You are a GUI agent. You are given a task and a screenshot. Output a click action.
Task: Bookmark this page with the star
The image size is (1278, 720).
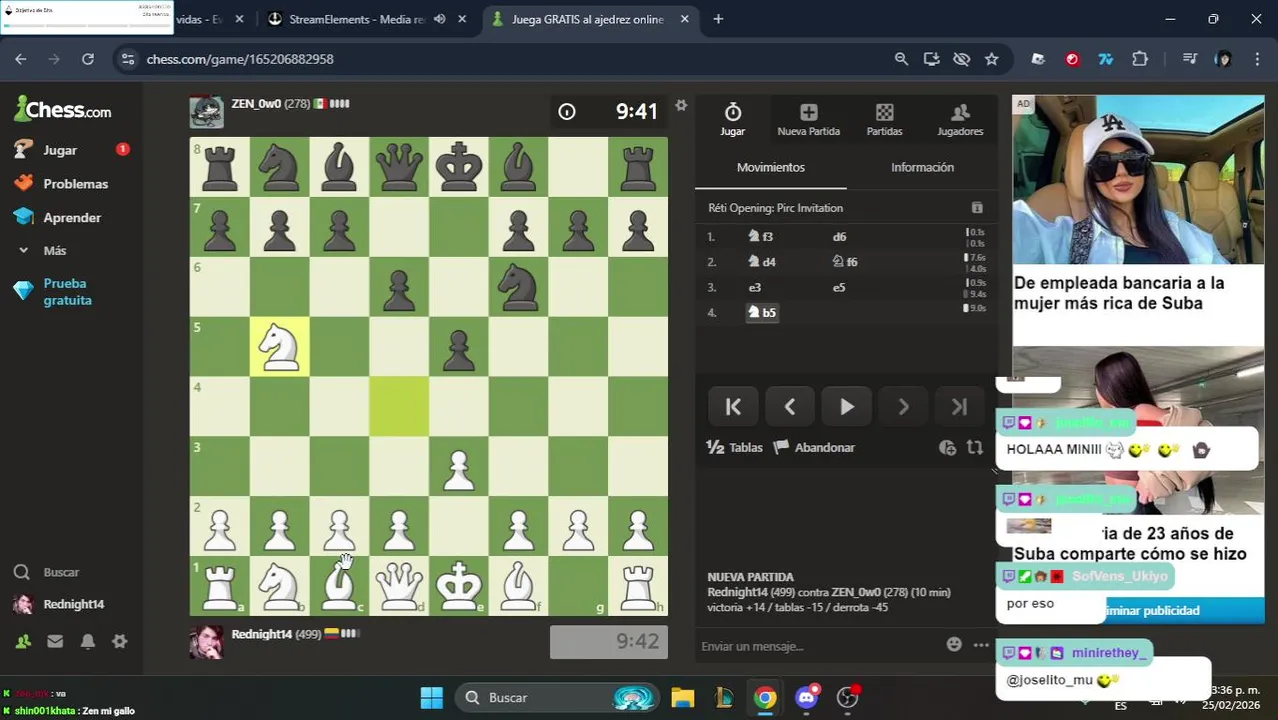[x=991, y=59]
